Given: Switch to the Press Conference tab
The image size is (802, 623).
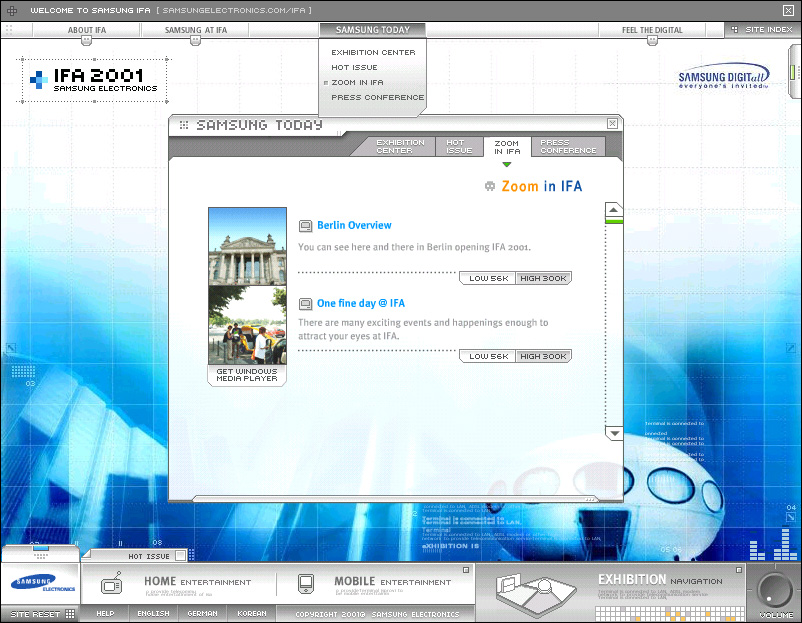Looking at the screenshot, I should pyautogui.click(x=568, y=146).
